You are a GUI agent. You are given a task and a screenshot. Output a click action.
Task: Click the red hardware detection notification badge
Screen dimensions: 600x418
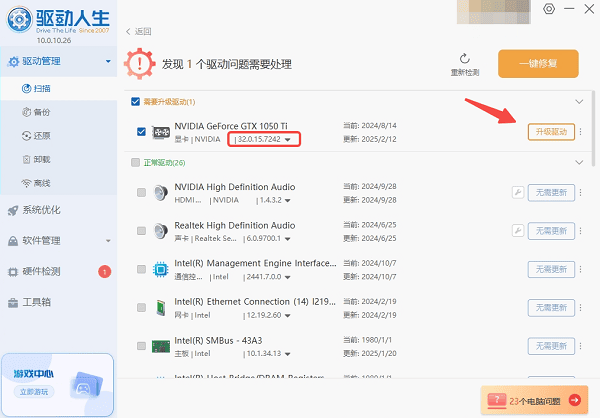[x=104, y=271]
